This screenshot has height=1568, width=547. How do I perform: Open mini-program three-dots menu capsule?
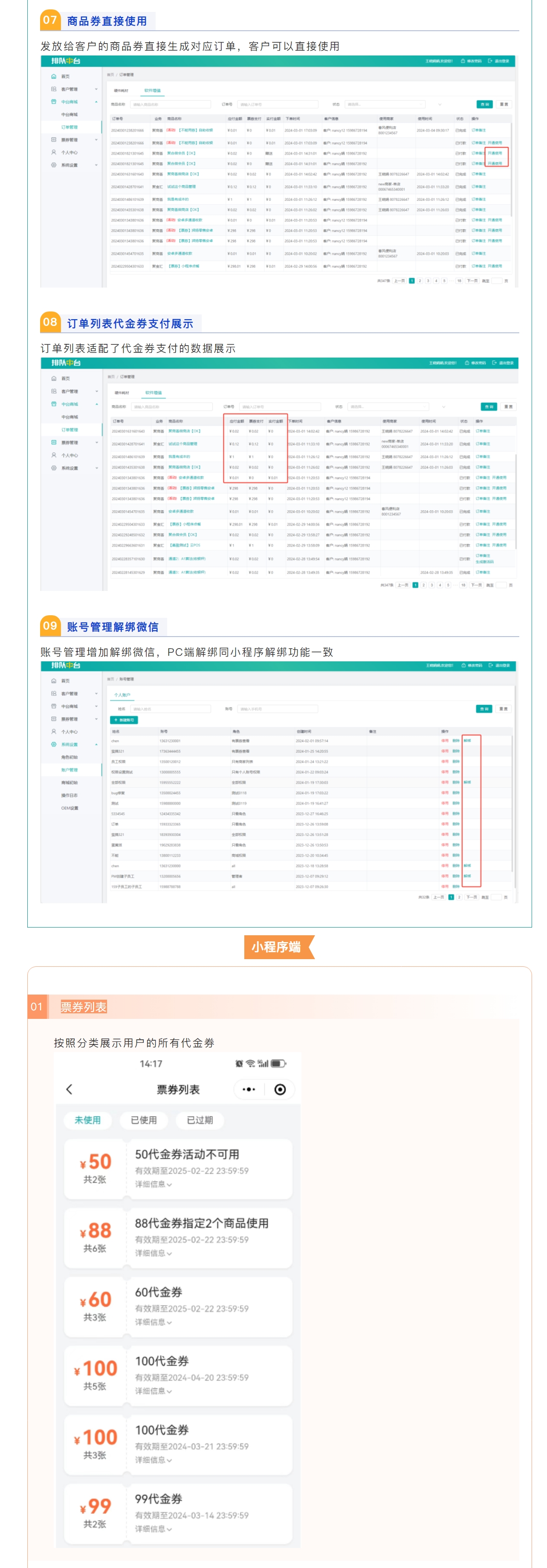click(x=248, y=1089)
